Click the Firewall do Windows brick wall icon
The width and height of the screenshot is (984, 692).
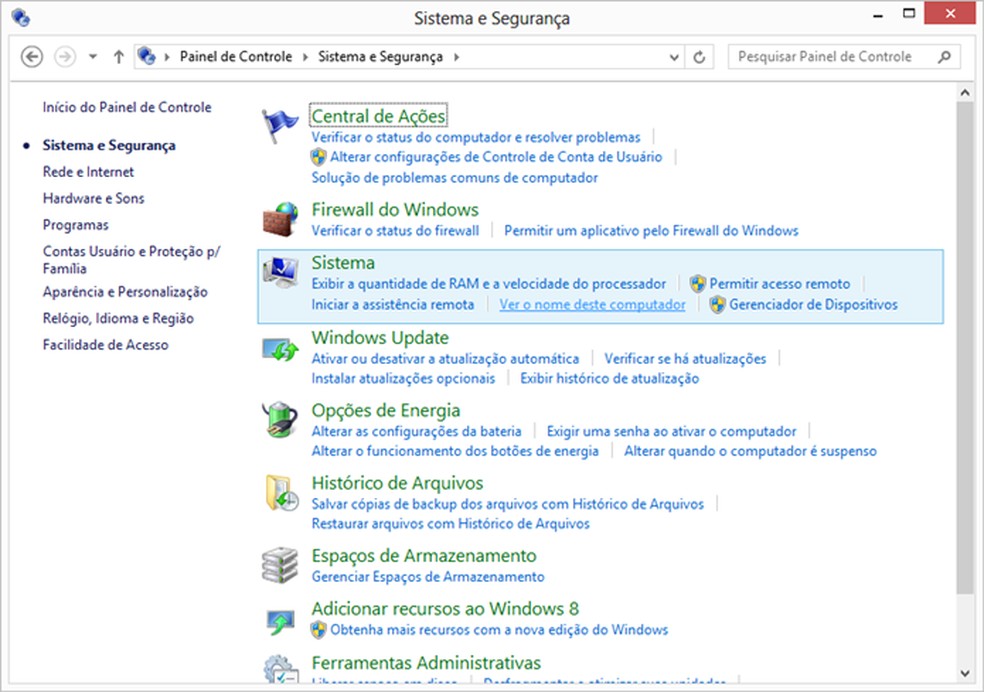pyautogui.click(x=280, y=219)
